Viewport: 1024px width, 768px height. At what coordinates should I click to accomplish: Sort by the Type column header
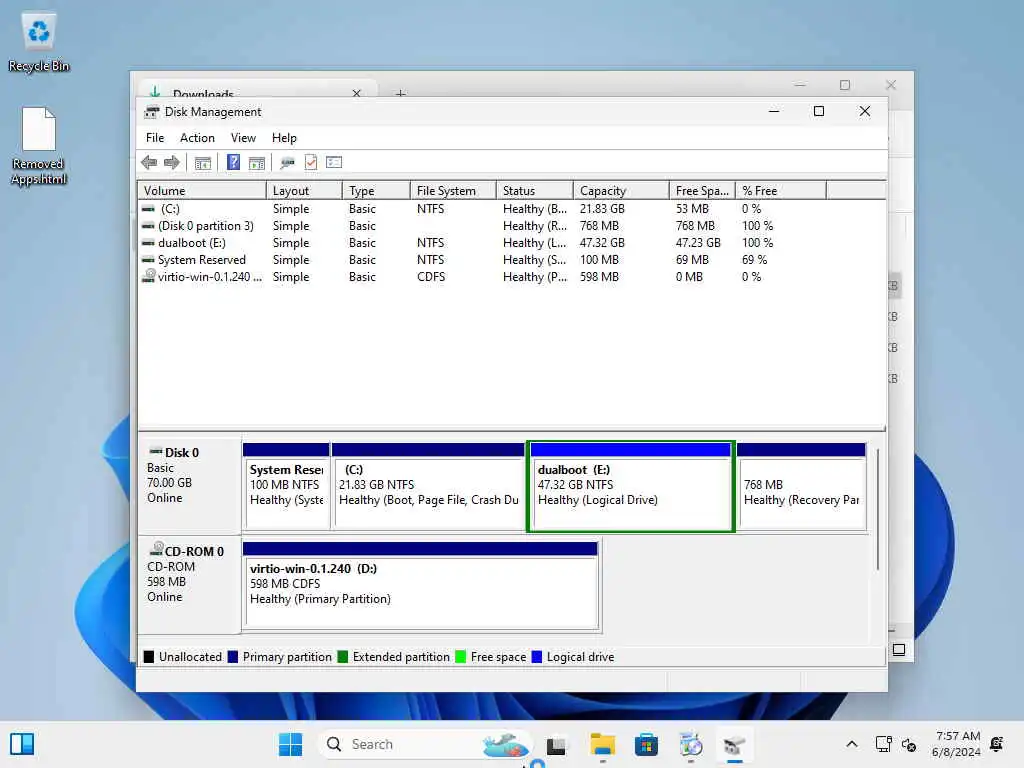pos(376,191)
